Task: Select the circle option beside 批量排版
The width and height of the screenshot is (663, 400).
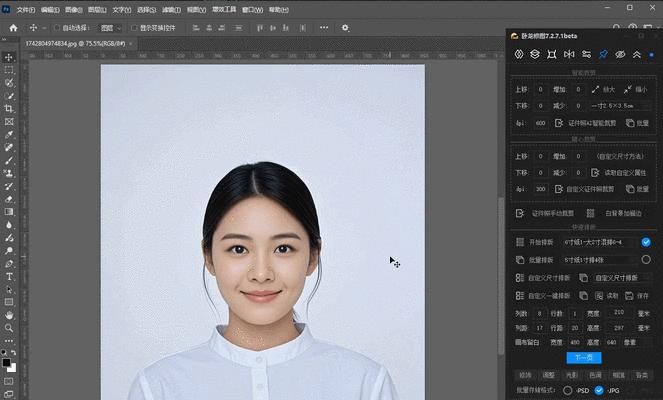Action: [x=646, y=260]
